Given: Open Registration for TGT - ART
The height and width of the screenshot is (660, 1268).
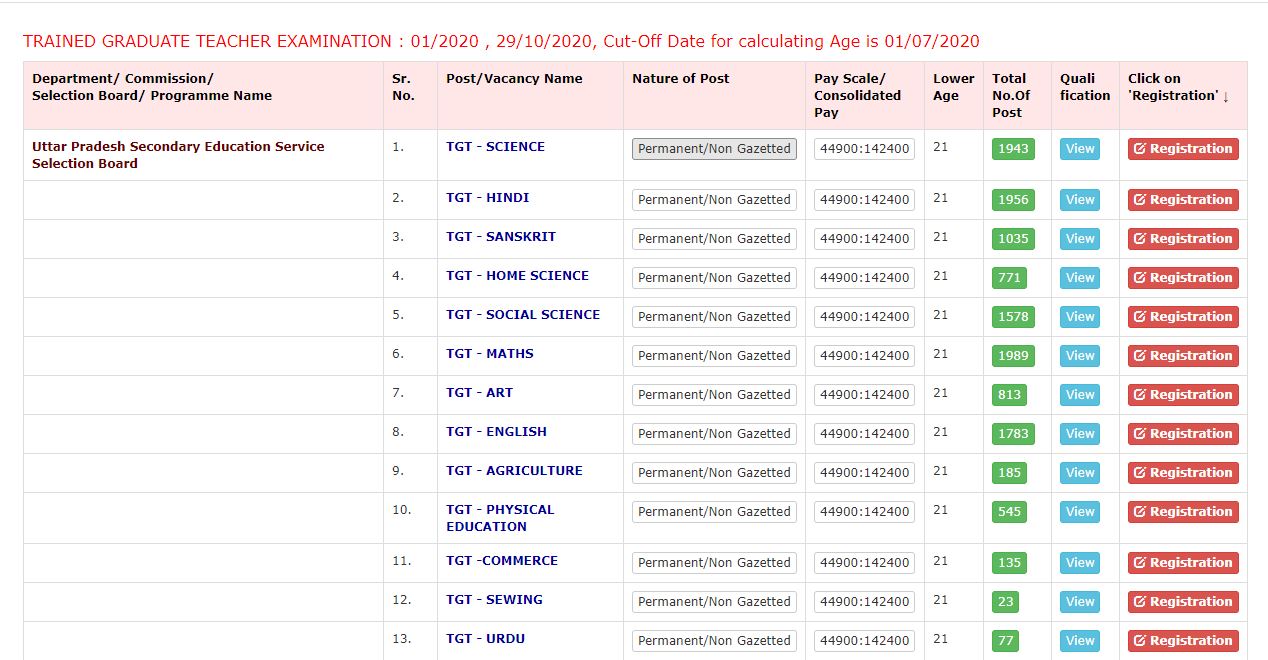Looking at the screenshot, I should click(1183, 395).
